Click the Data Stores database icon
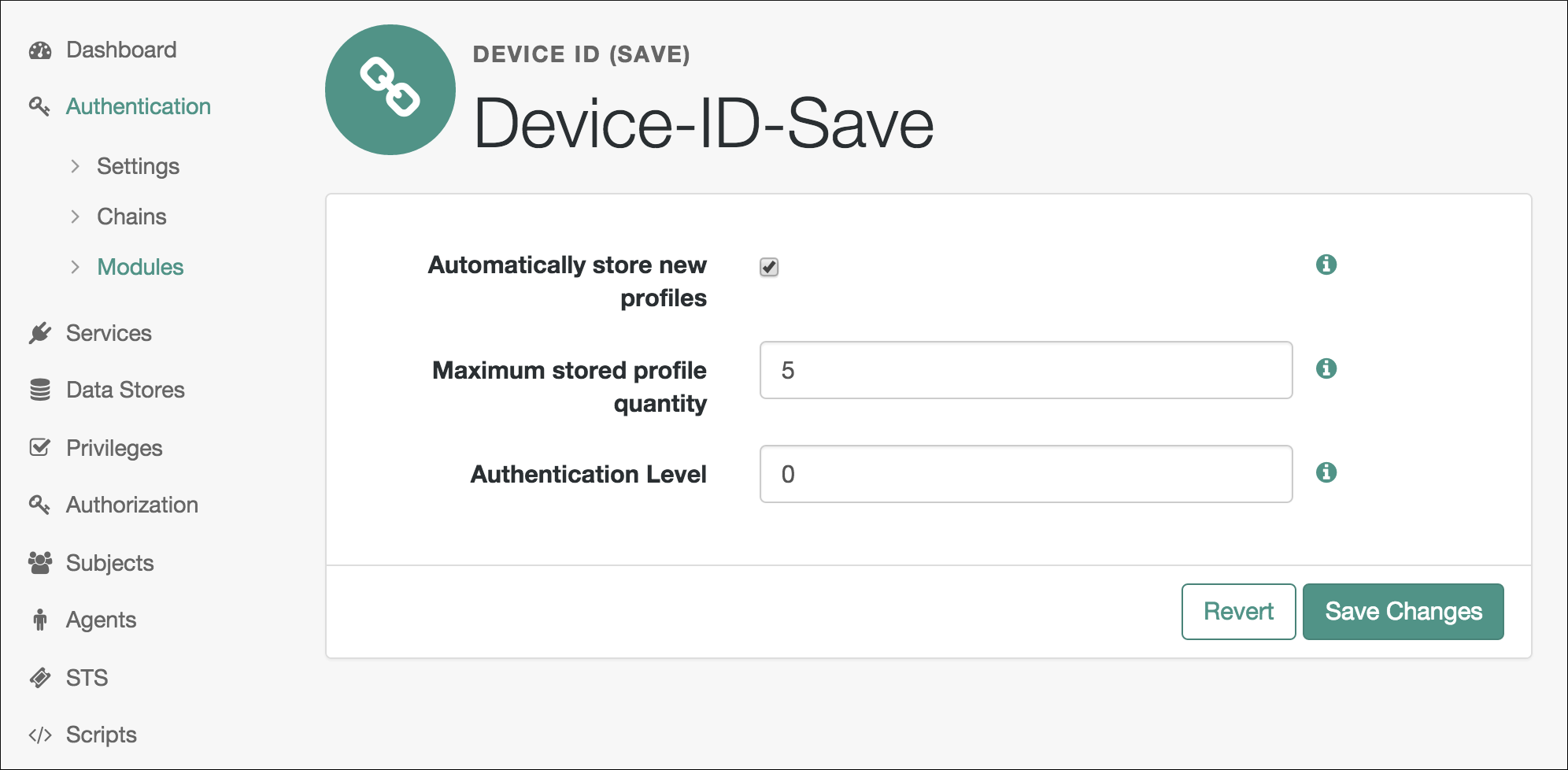The height and width of the screenshot is (770, 1568). (x=40, y=390)
